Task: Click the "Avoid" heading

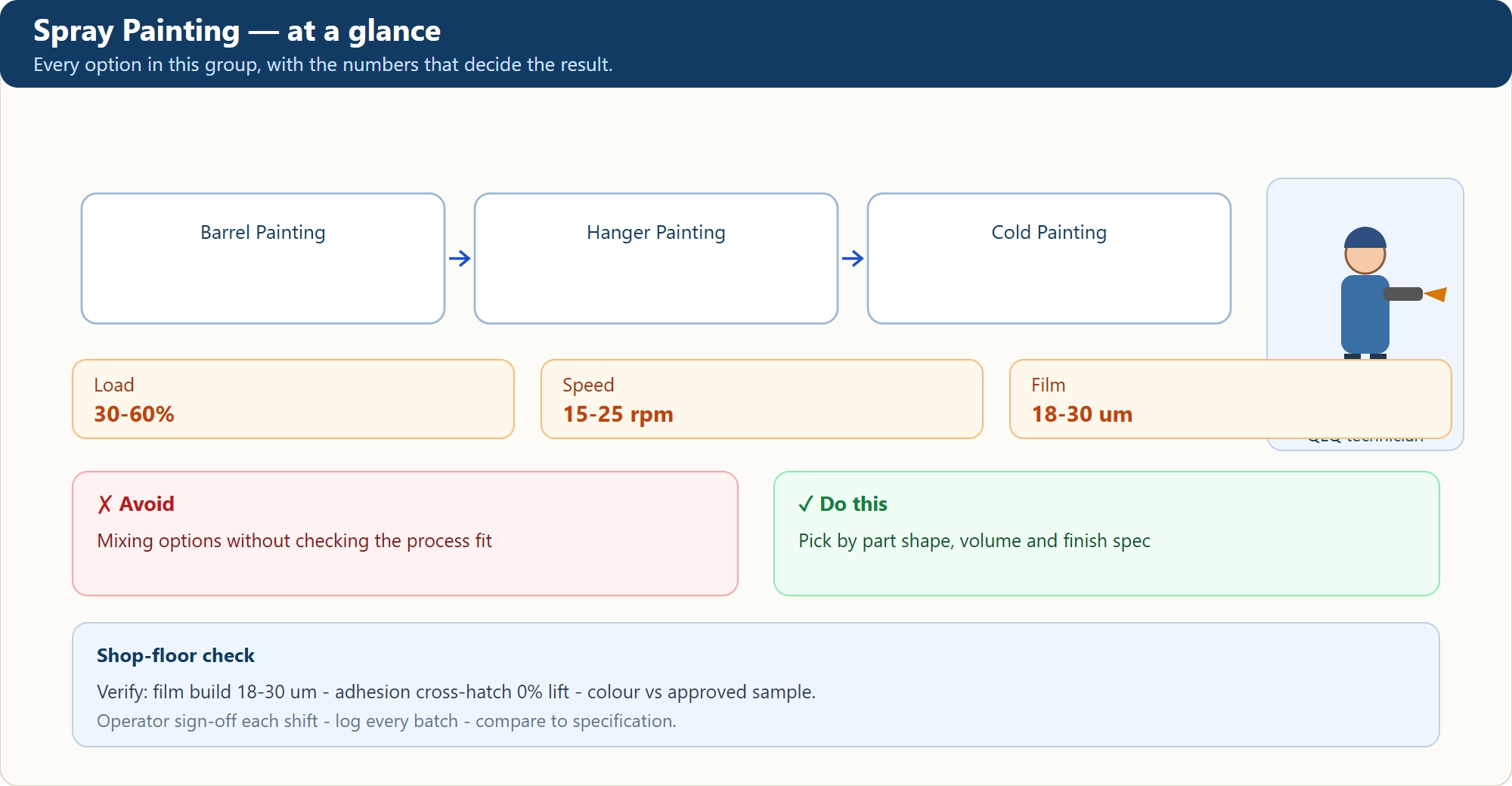Action: [x=147, y=504]
